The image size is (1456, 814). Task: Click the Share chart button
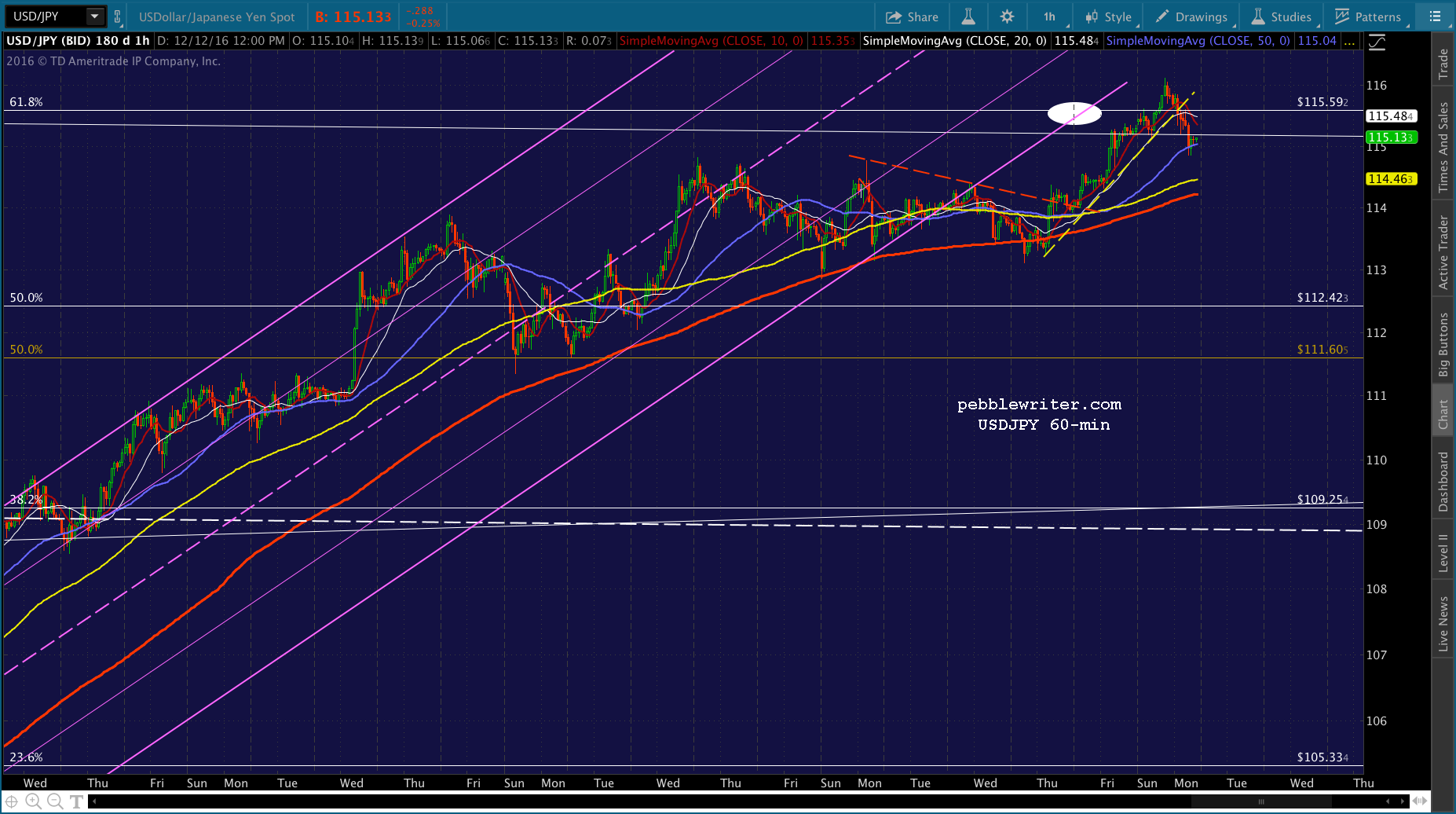[x=912, y=16]
